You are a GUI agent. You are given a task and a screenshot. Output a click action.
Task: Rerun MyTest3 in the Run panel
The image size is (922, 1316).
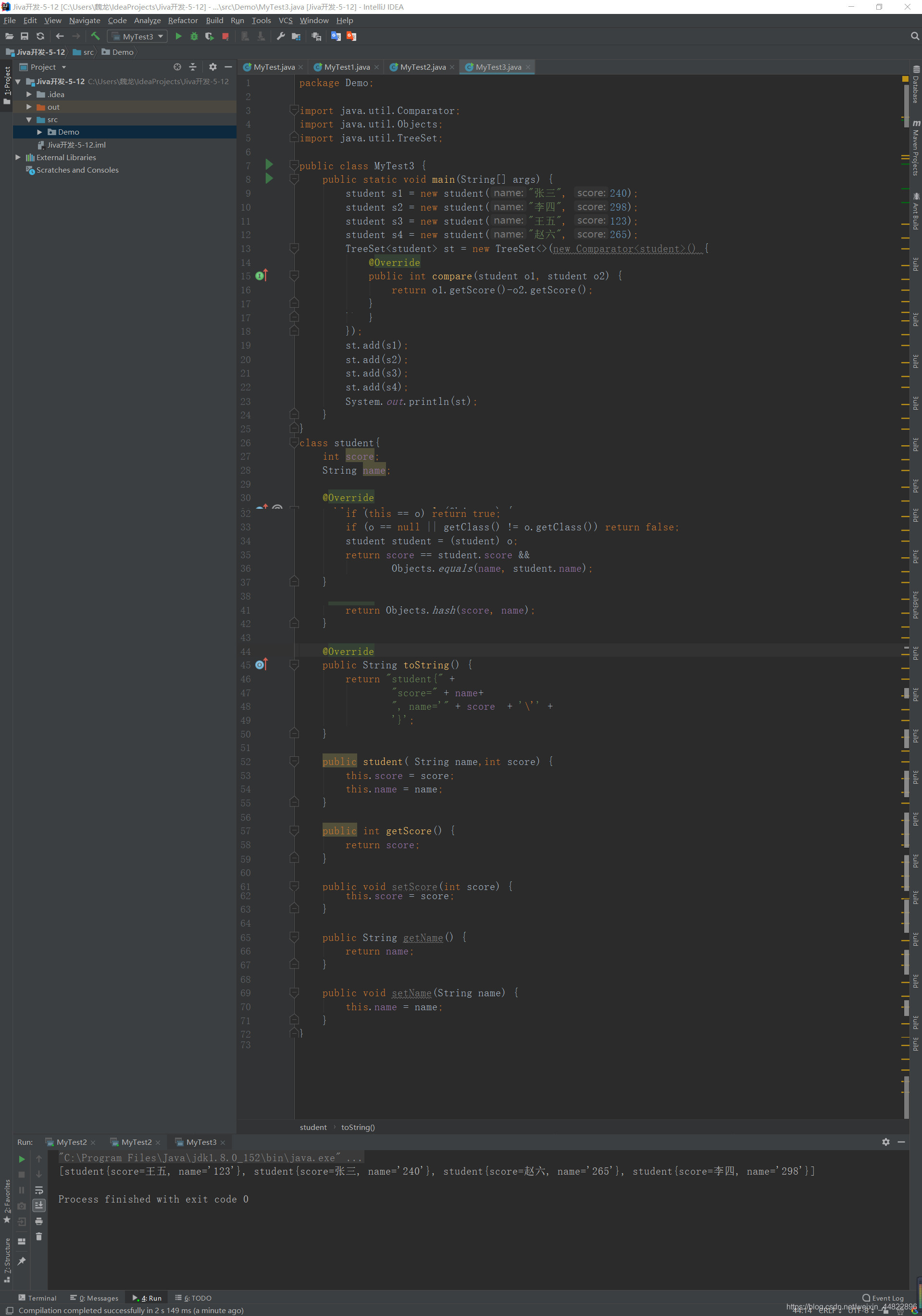(22, 1159)
